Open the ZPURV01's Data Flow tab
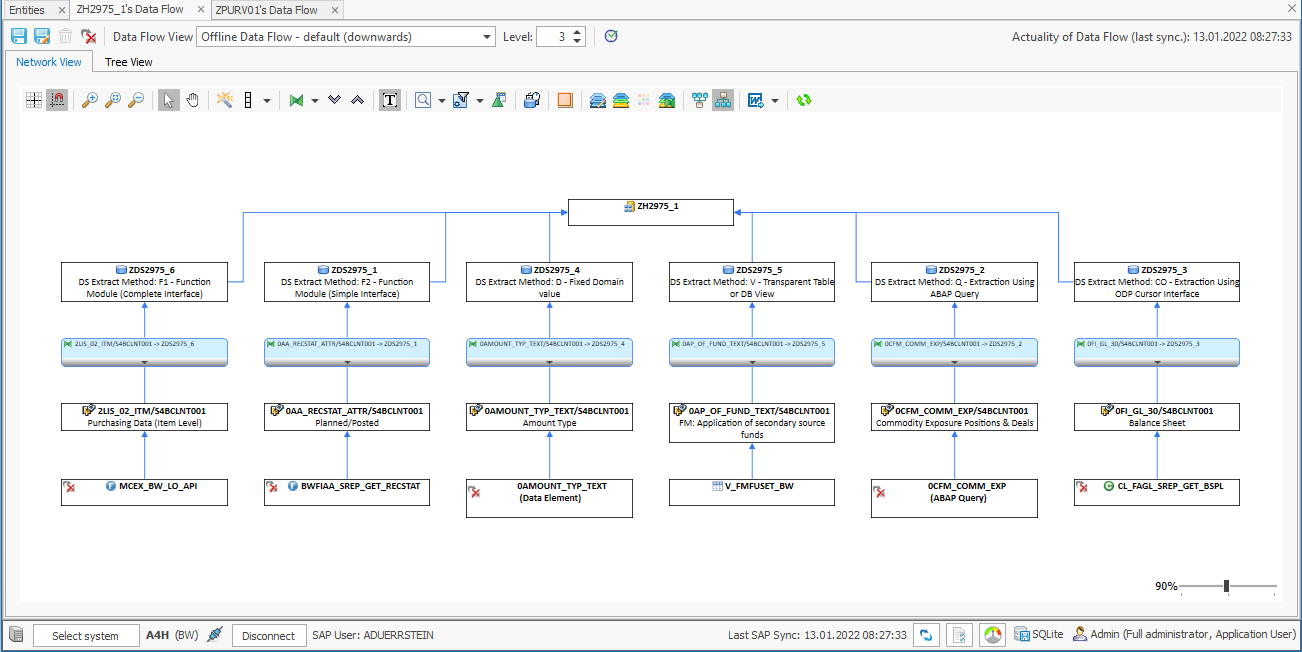 [x=265, y=11]
